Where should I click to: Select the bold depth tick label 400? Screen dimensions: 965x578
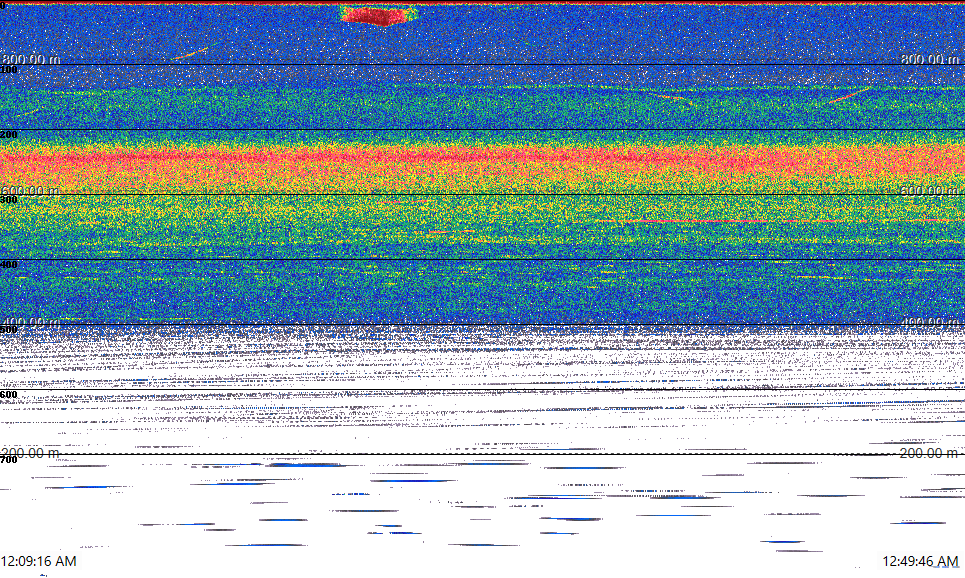coord(9,265)
